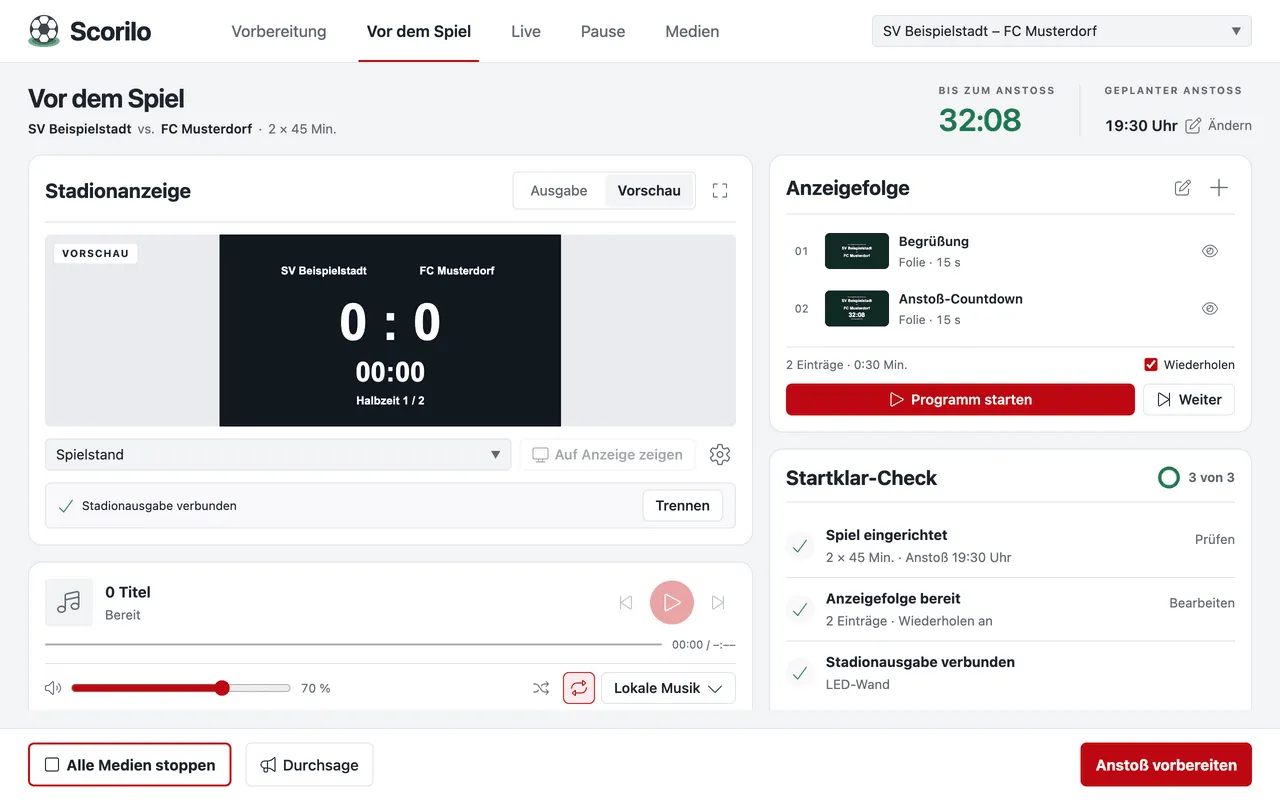1280x800 pixels.
Task: Switch to the Pause tab
Action: click(x=603, y=31)
